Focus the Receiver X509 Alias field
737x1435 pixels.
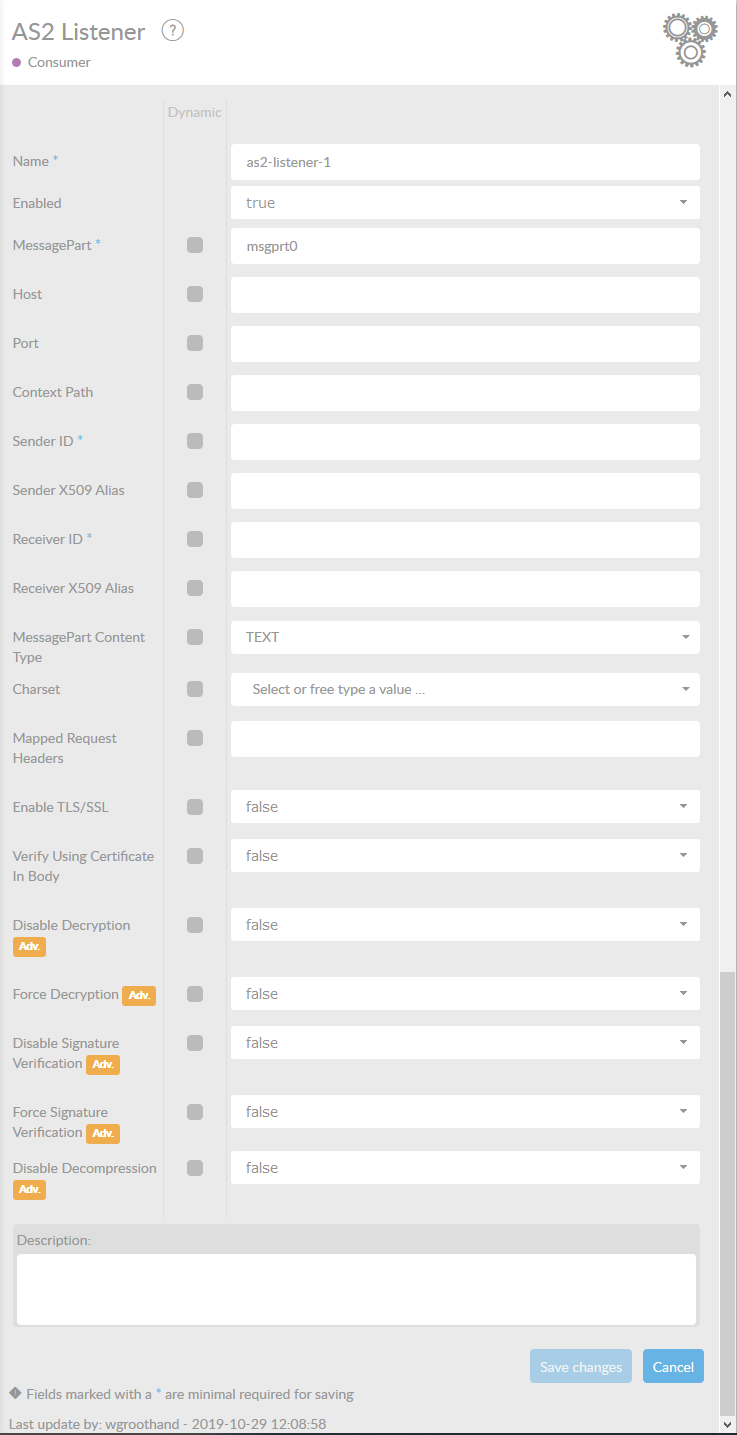pyautogui.click(x=465, y=588)
